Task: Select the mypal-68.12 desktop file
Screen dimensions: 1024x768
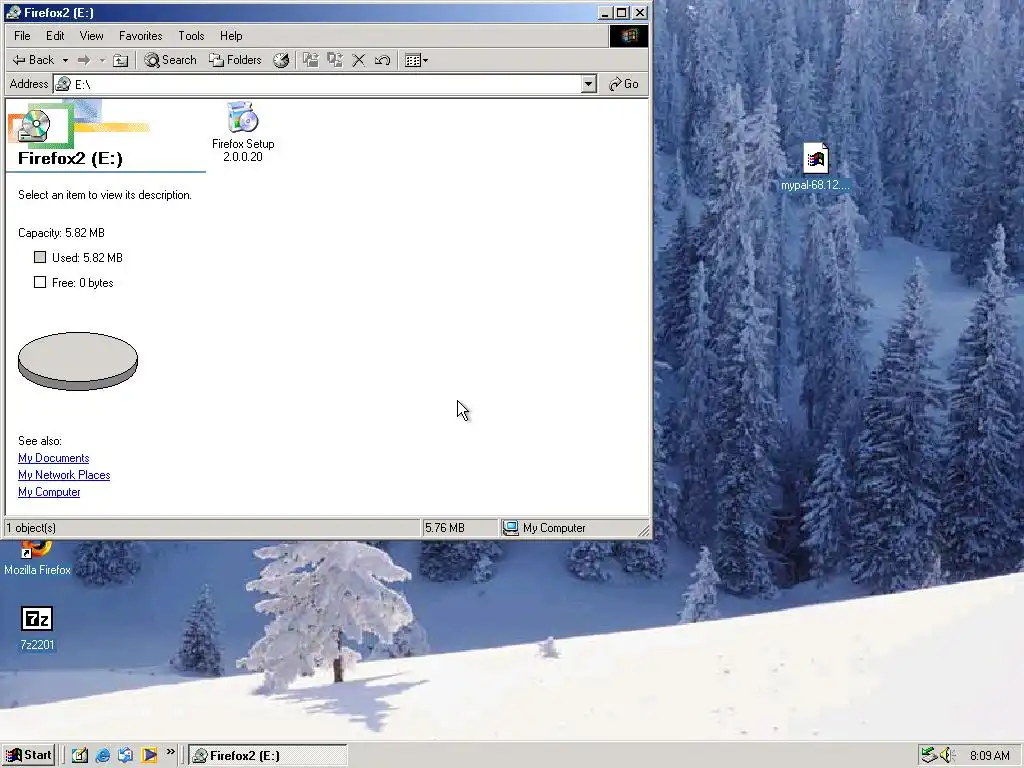Action: tap(815, 167)
